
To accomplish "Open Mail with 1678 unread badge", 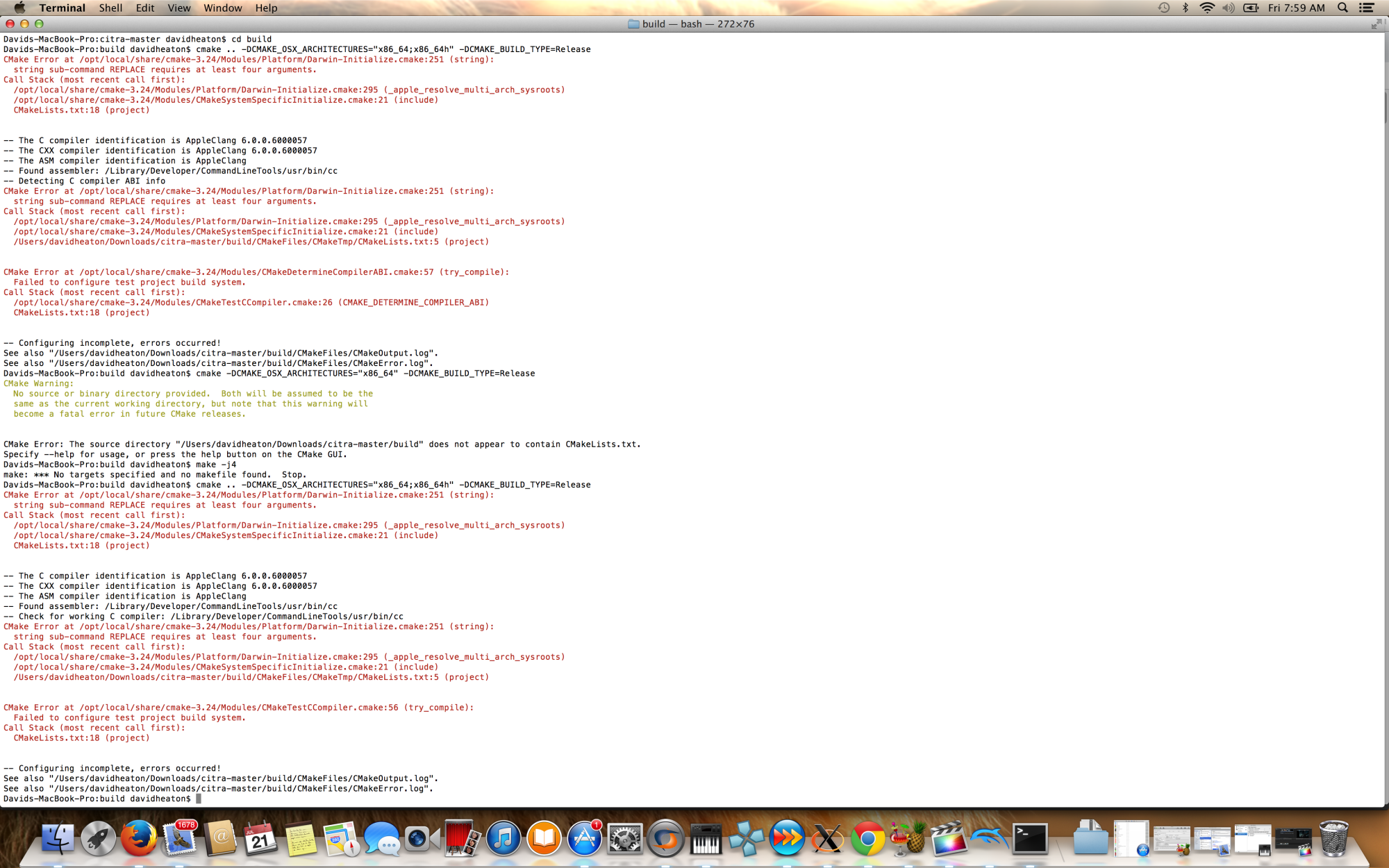I will pos(179,839).
